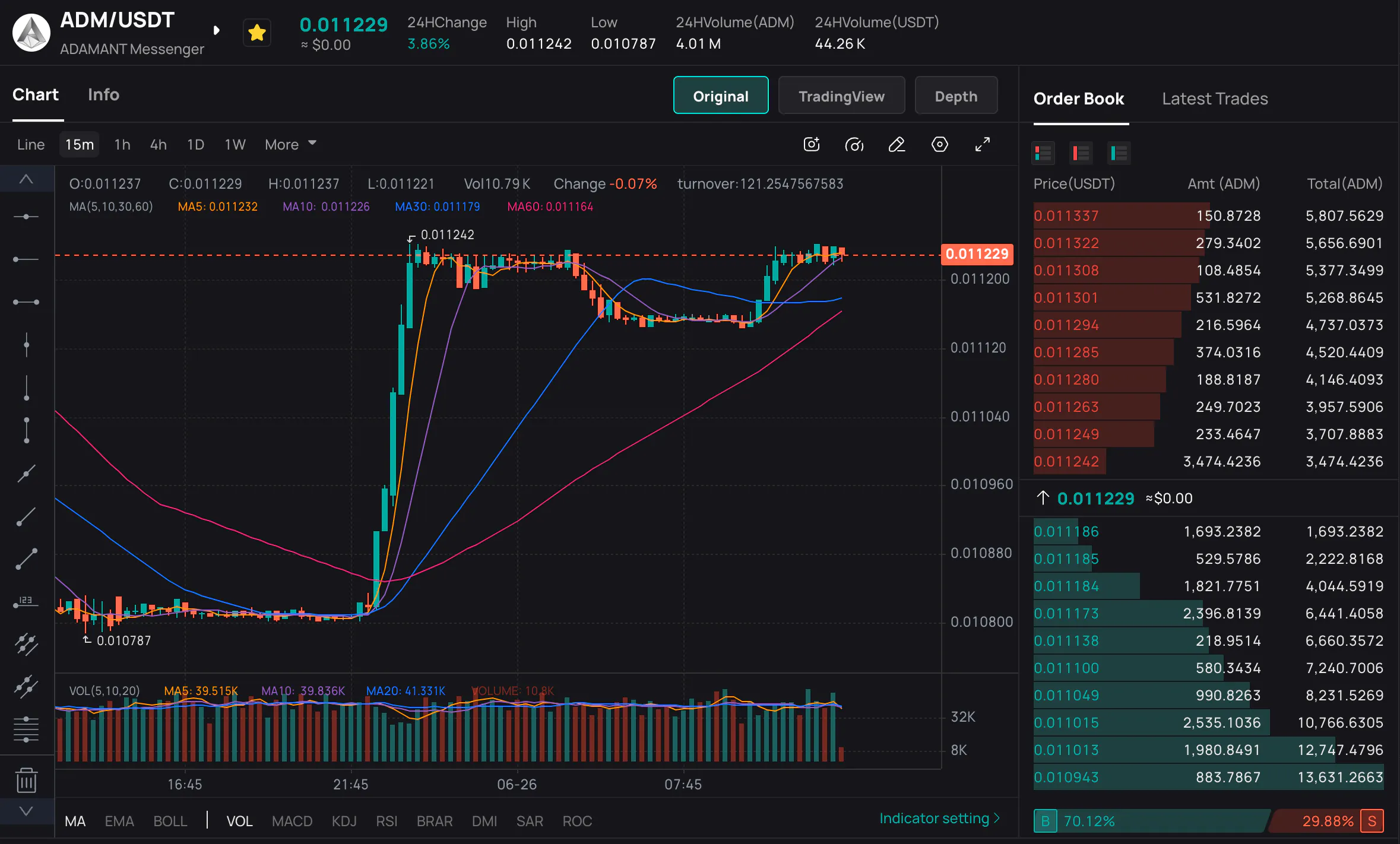Viewport: 1400px width, 844px height.
Task: Select the Fibonacci retracement lines tool
Action: [26, 729]
